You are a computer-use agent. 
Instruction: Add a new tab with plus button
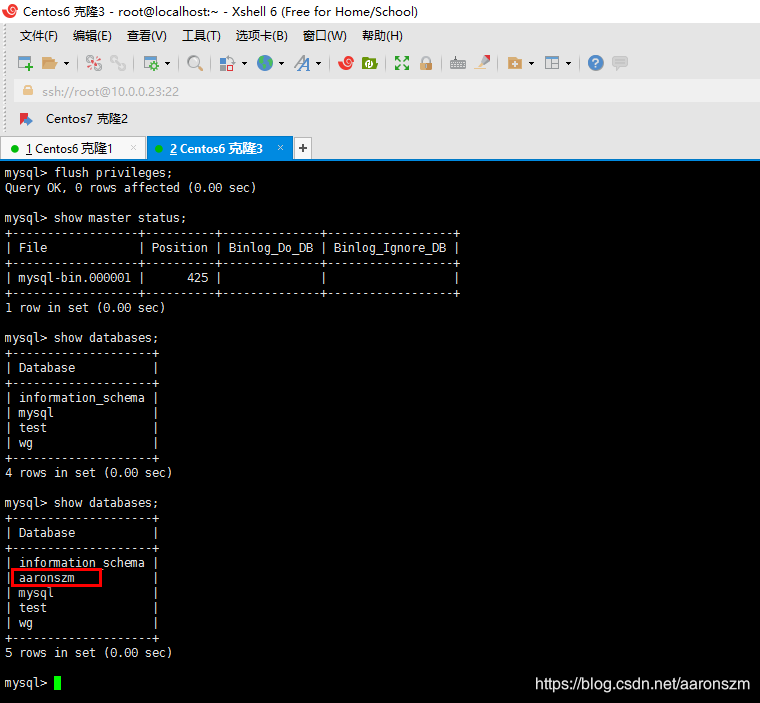point(303,148)
